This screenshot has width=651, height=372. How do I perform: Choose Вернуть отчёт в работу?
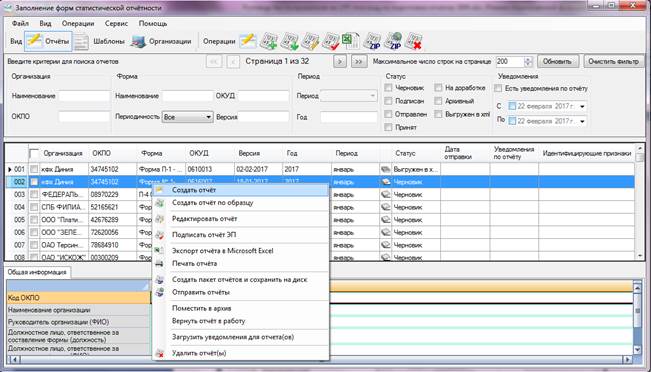point(241,321)
